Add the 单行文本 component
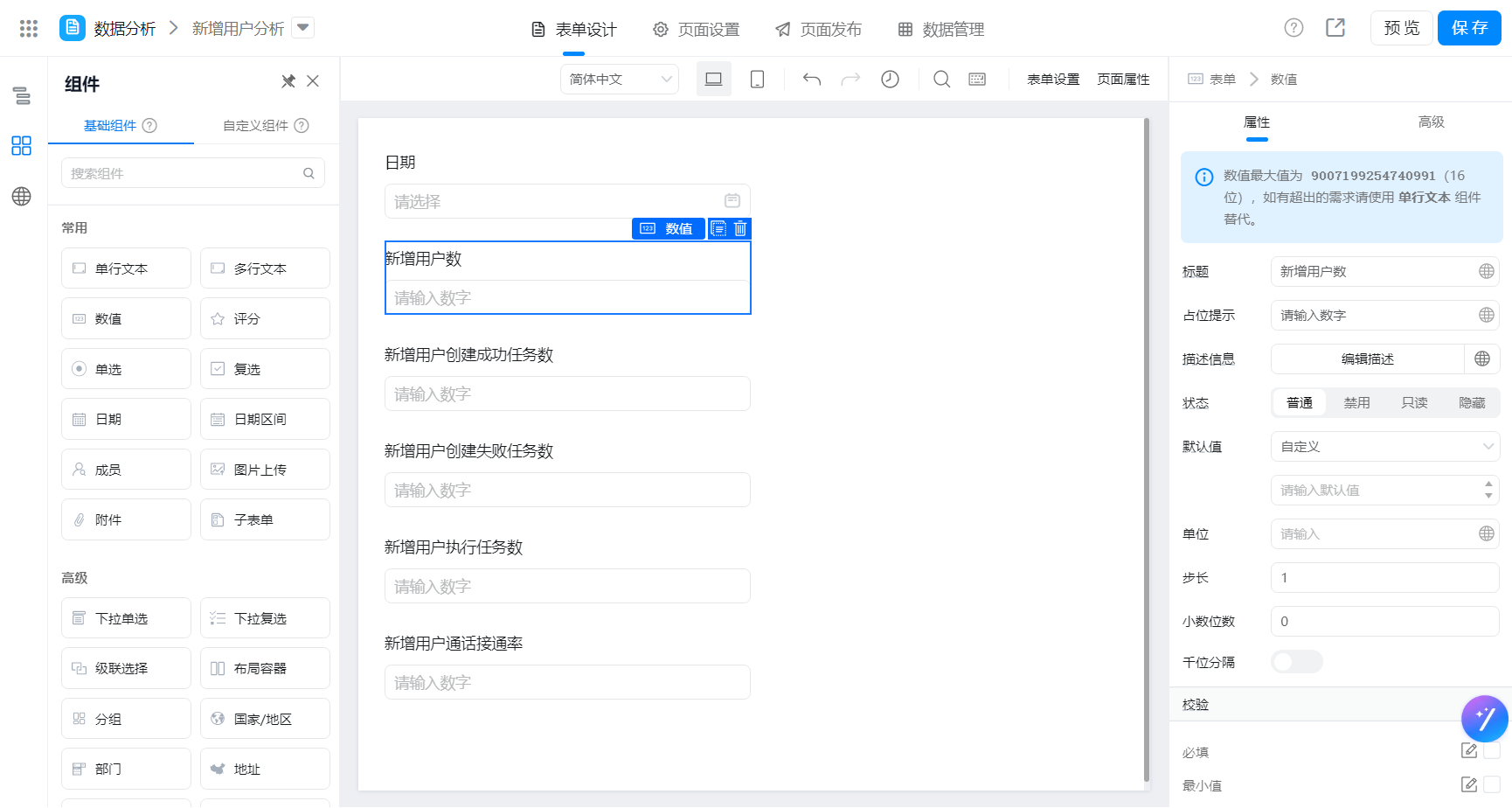The image size is (1512, 808). click(126, 268)
